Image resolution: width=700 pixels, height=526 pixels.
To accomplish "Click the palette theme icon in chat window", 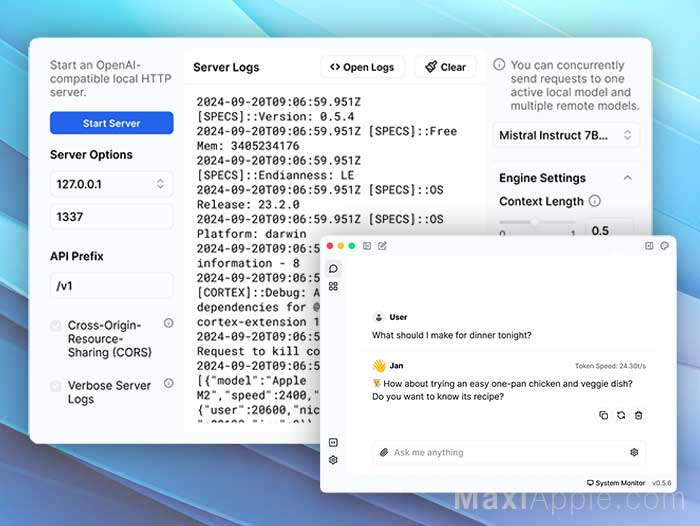I will pyautogui.click(x=664, y=246).
